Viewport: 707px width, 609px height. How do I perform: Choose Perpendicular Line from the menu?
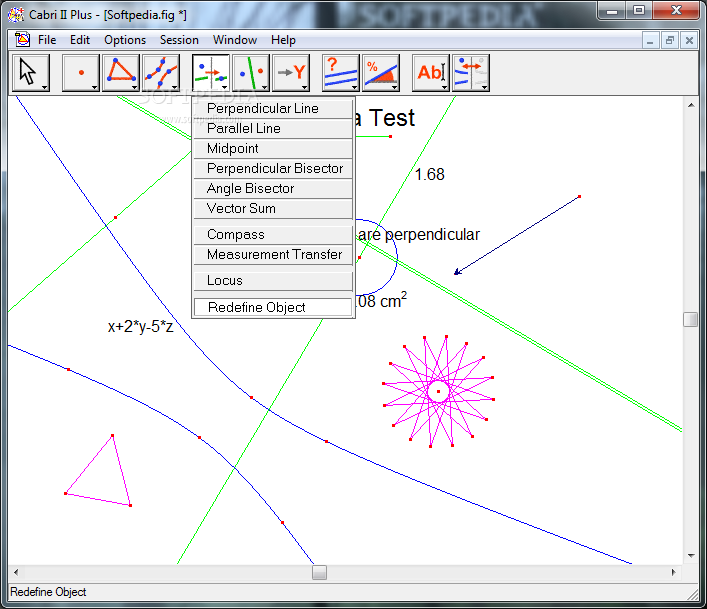[273, 109]
